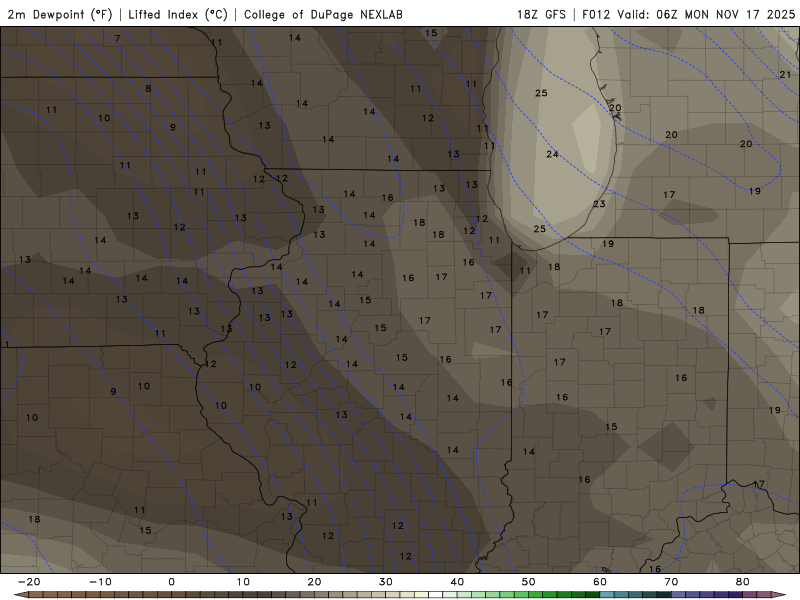This screenshot has height=600, width=800.
Task: Click the '40' label on the color scale
Action: tap(457, 582)
